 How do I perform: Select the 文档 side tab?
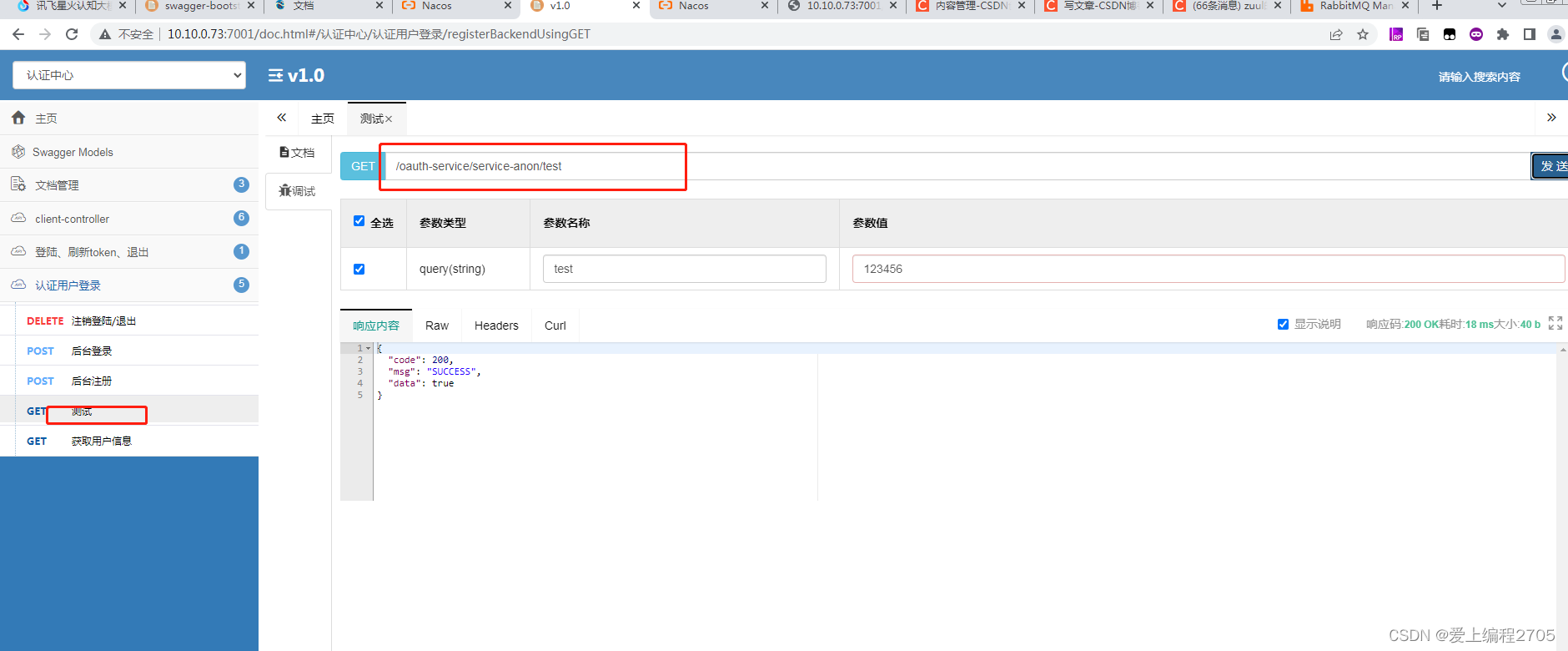click(x=298, y=153)
